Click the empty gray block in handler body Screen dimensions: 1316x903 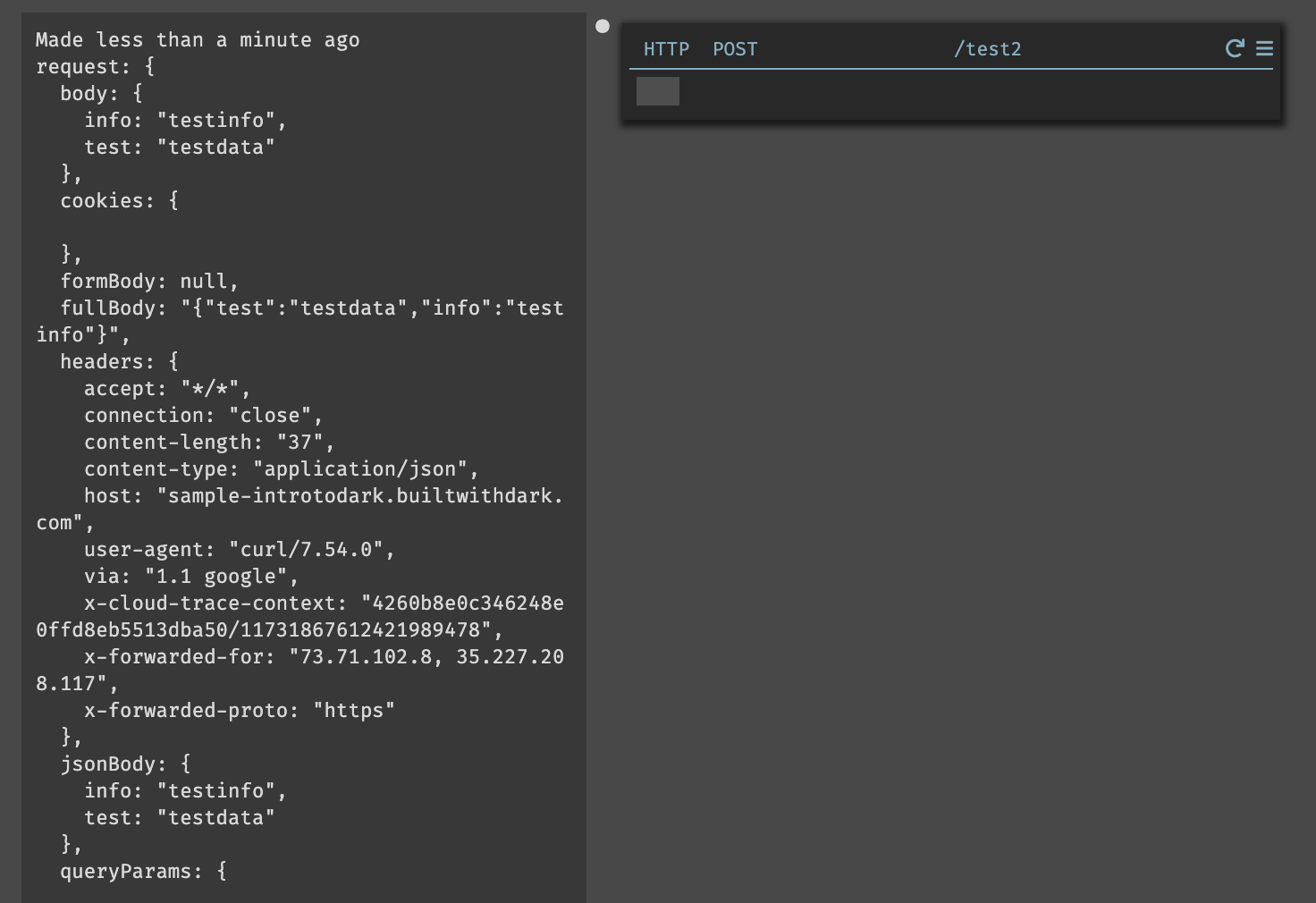[658, 91]
